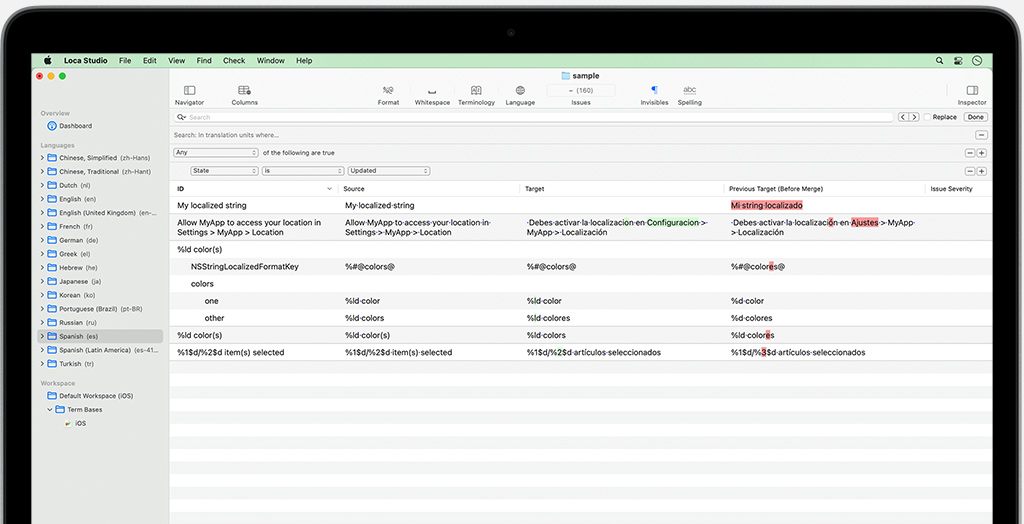Viewport: 1024px width, 524px height.
Task: Open the Updated value dropdown
Action: [x=388, y=171]
